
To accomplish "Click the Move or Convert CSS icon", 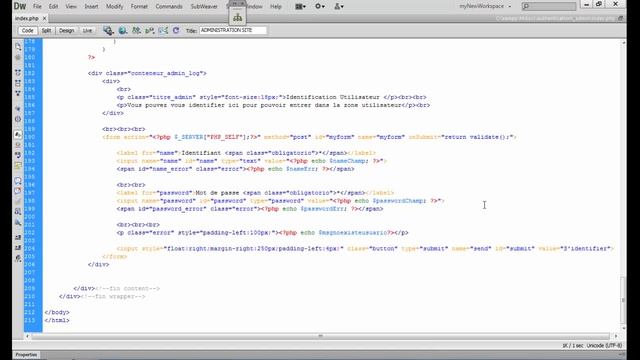I will click(18, 222).
